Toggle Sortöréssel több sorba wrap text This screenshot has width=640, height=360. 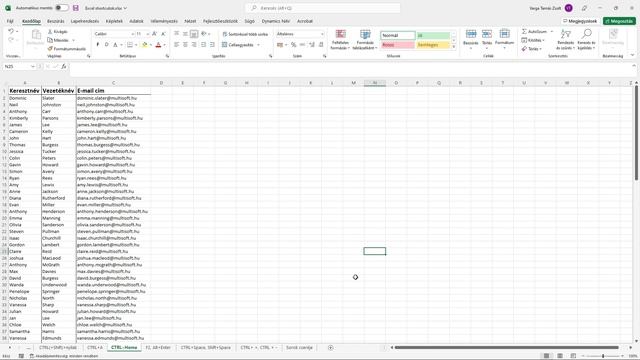tap(245, 34)
